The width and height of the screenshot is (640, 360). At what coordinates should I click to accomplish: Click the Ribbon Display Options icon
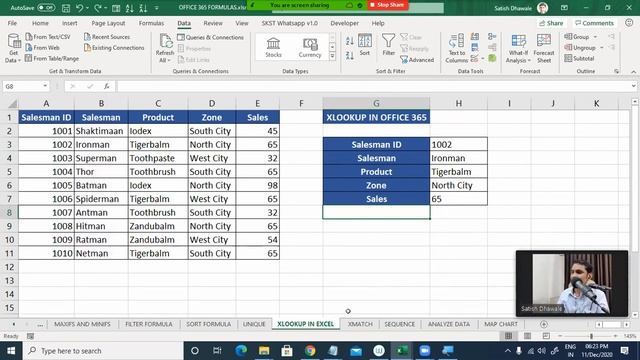564,8
